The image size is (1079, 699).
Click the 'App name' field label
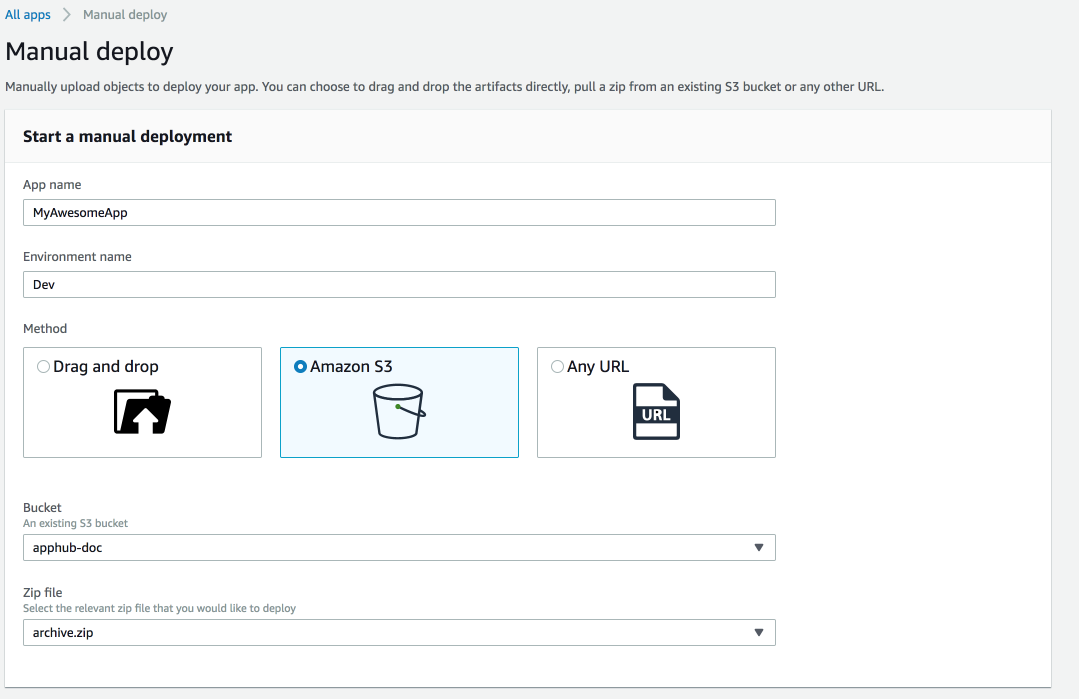[x=52, y=184]
